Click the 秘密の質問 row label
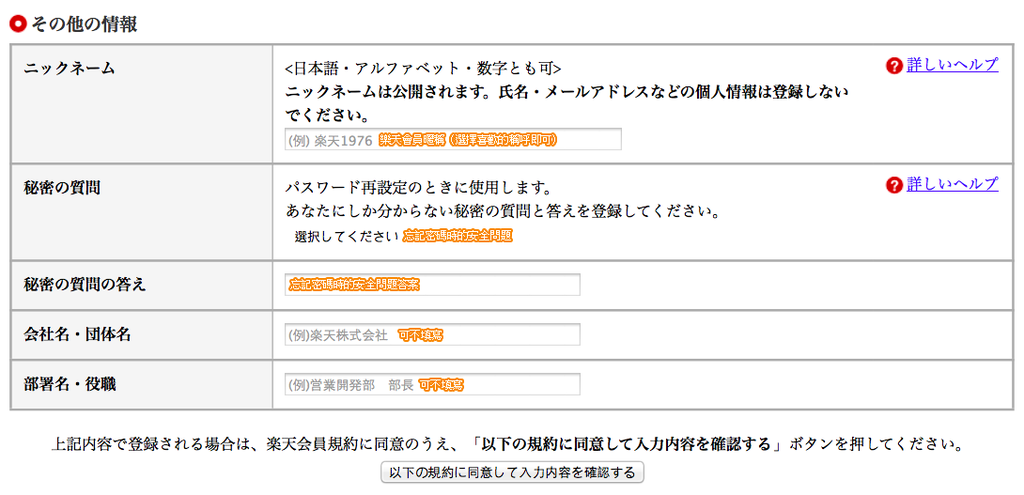This screenshot has width=1024, height=495. [62, 187]
